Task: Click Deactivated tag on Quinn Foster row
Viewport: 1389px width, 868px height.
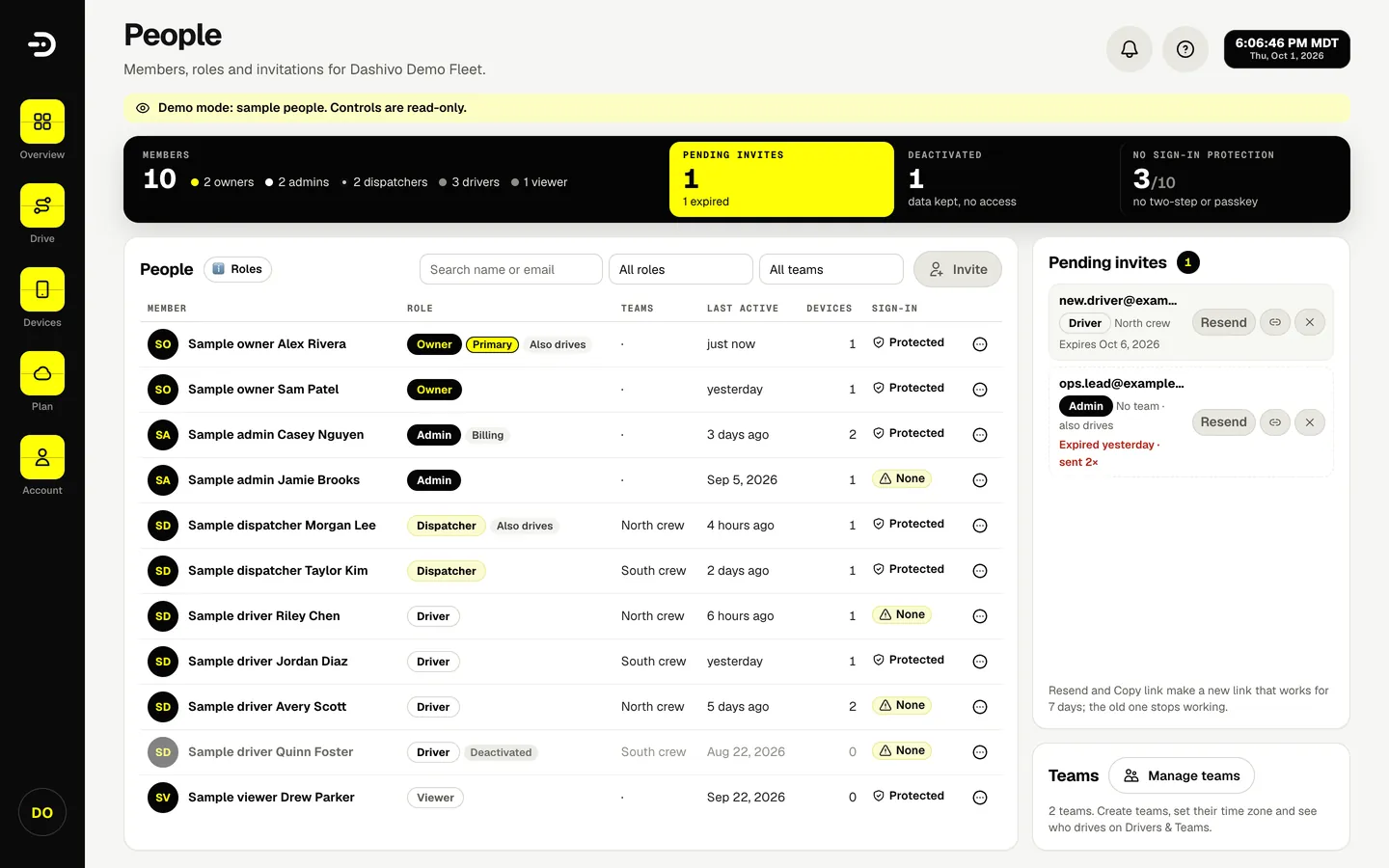Action: pyautogui.click(x=501, y=752)
